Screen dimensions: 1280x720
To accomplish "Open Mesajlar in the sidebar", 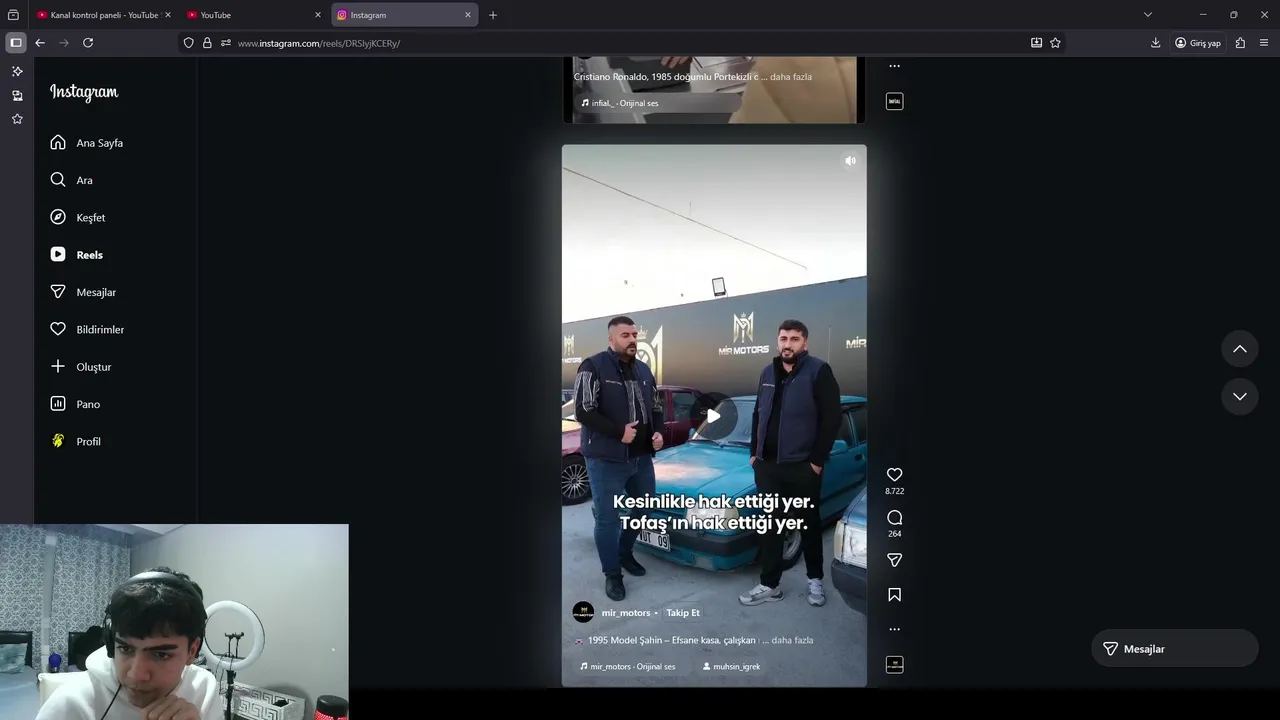I will click(83, 292).
